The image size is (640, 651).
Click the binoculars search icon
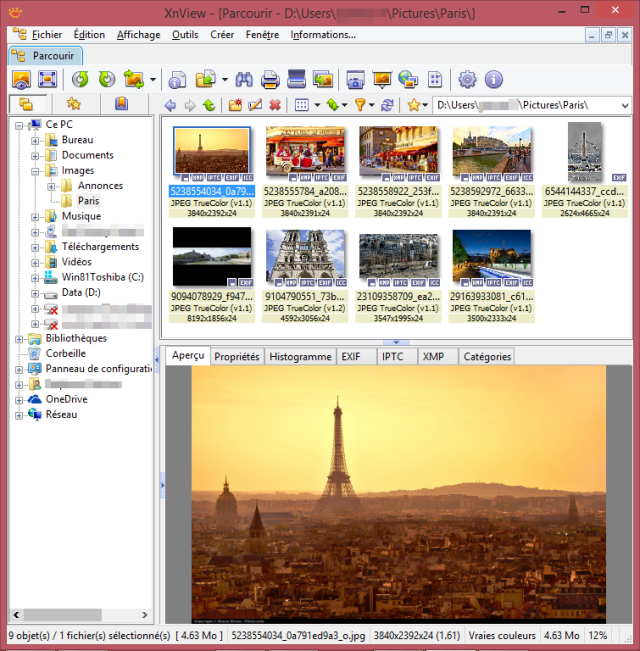[244, 79]
